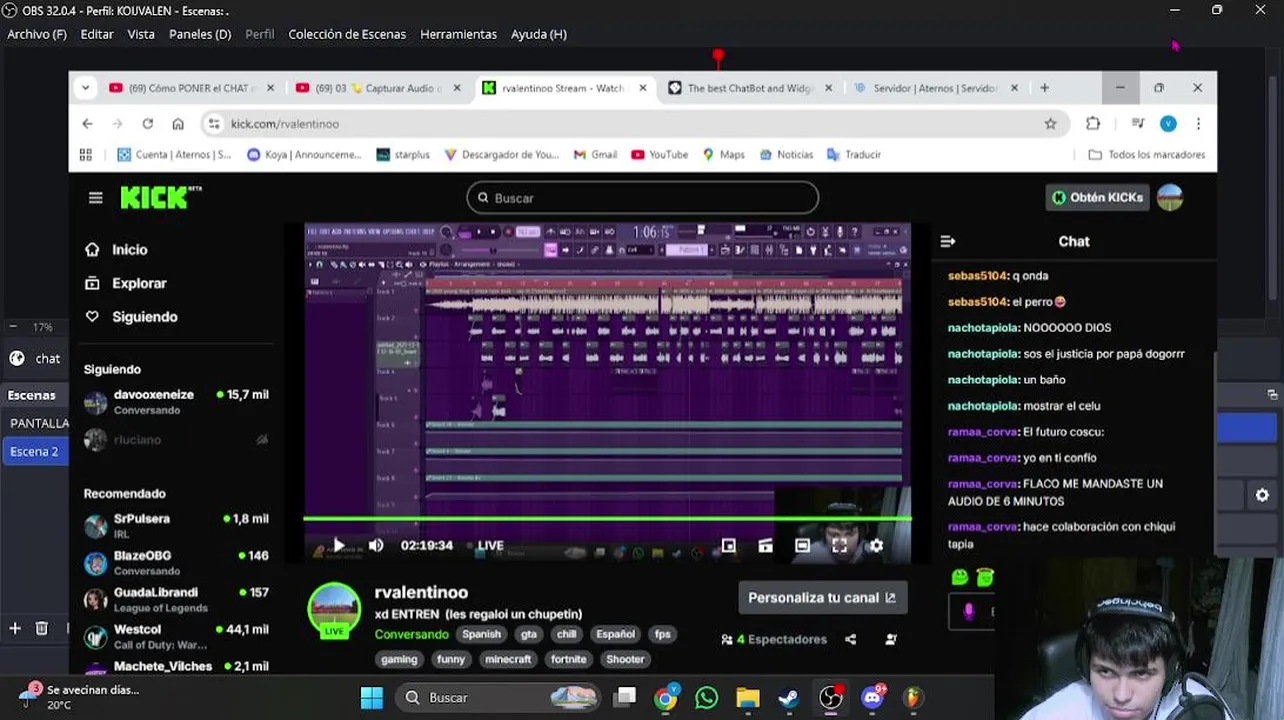Open the YouTube bookmark
This screenshot has height=720, width=1284.
tap(660, 155)
